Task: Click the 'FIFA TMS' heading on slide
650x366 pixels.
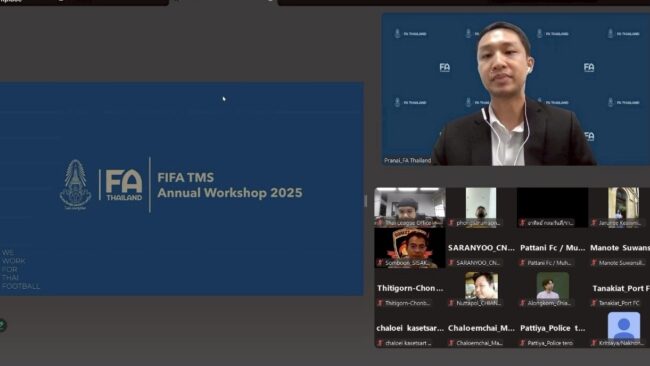Action: click(x=185, y=177)
